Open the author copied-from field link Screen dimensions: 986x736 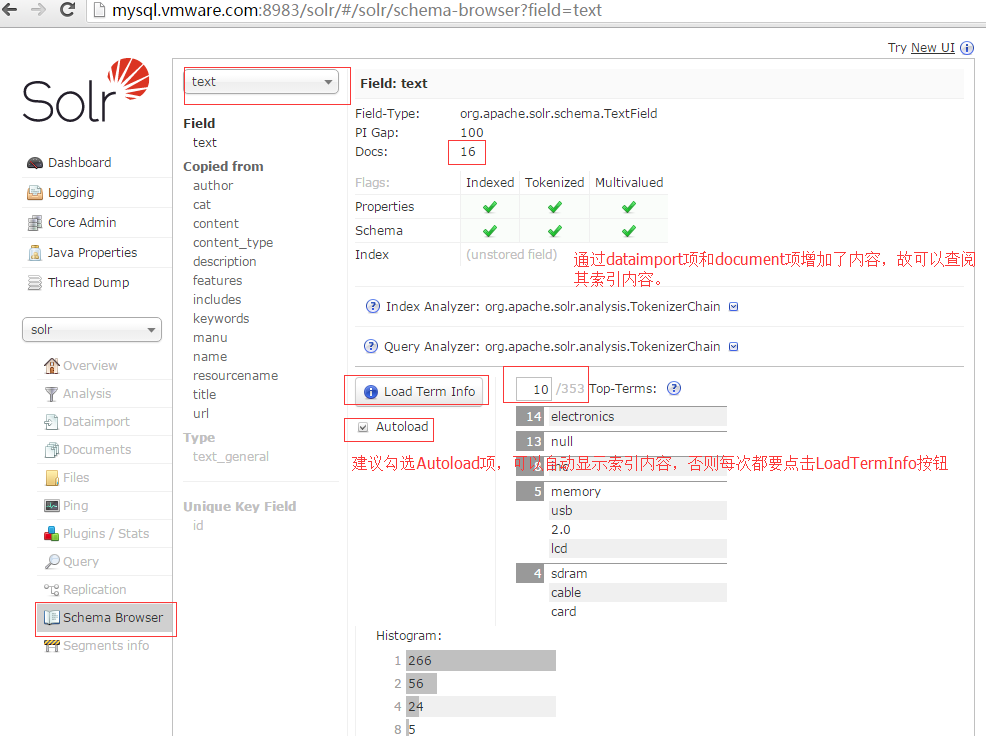[x=213, y=186]
